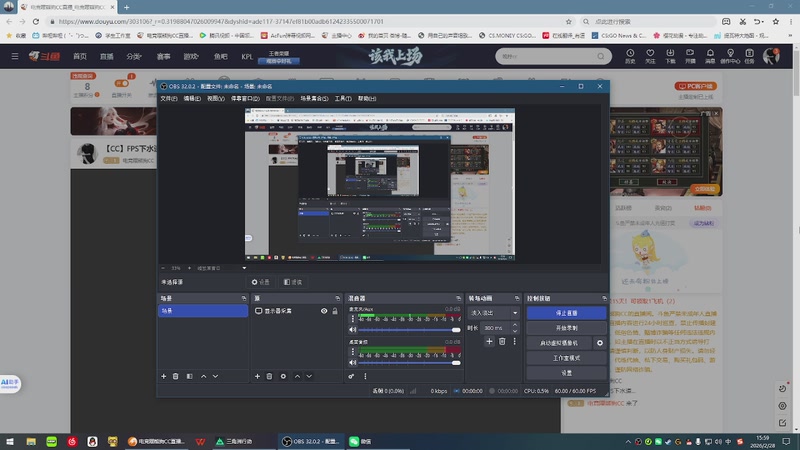Click 停止直播 stop streaming button
Image resolution: width=800 pixels, height=450 pixels.
566,313
